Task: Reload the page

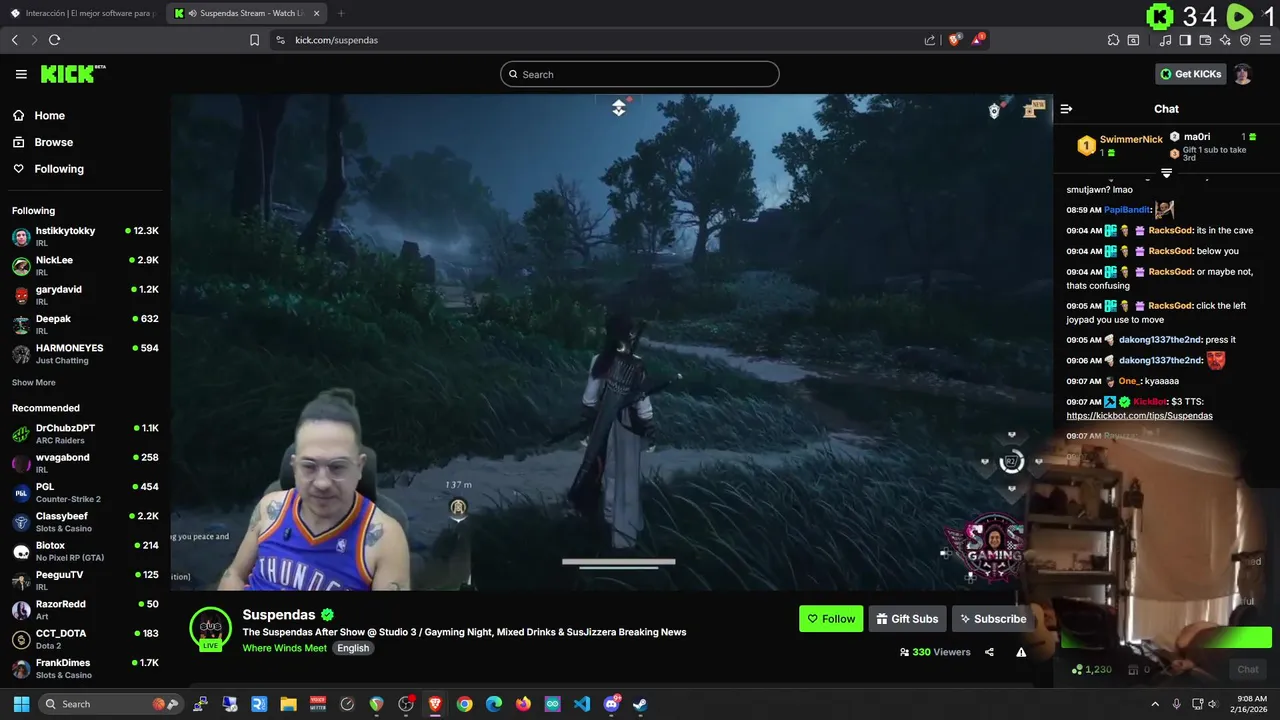Action: tap(54, 40)
